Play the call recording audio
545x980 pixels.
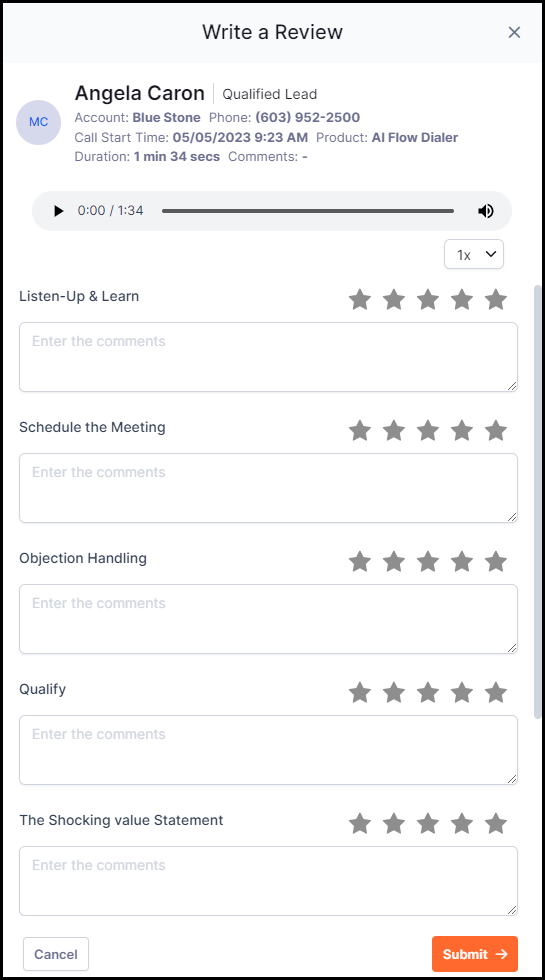click(59, 211)
